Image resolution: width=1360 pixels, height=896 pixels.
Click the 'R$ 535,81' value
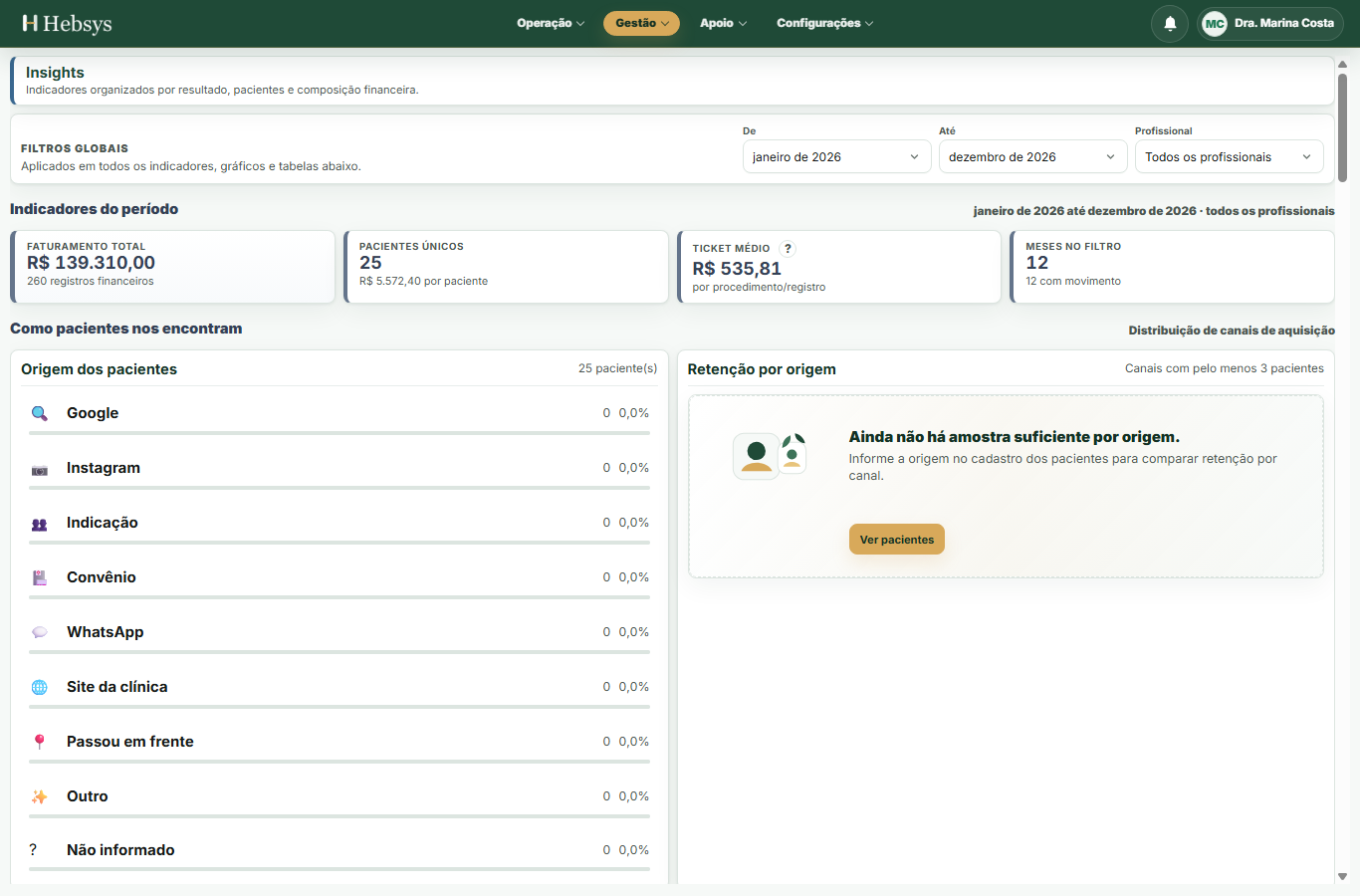click(737, 269)
